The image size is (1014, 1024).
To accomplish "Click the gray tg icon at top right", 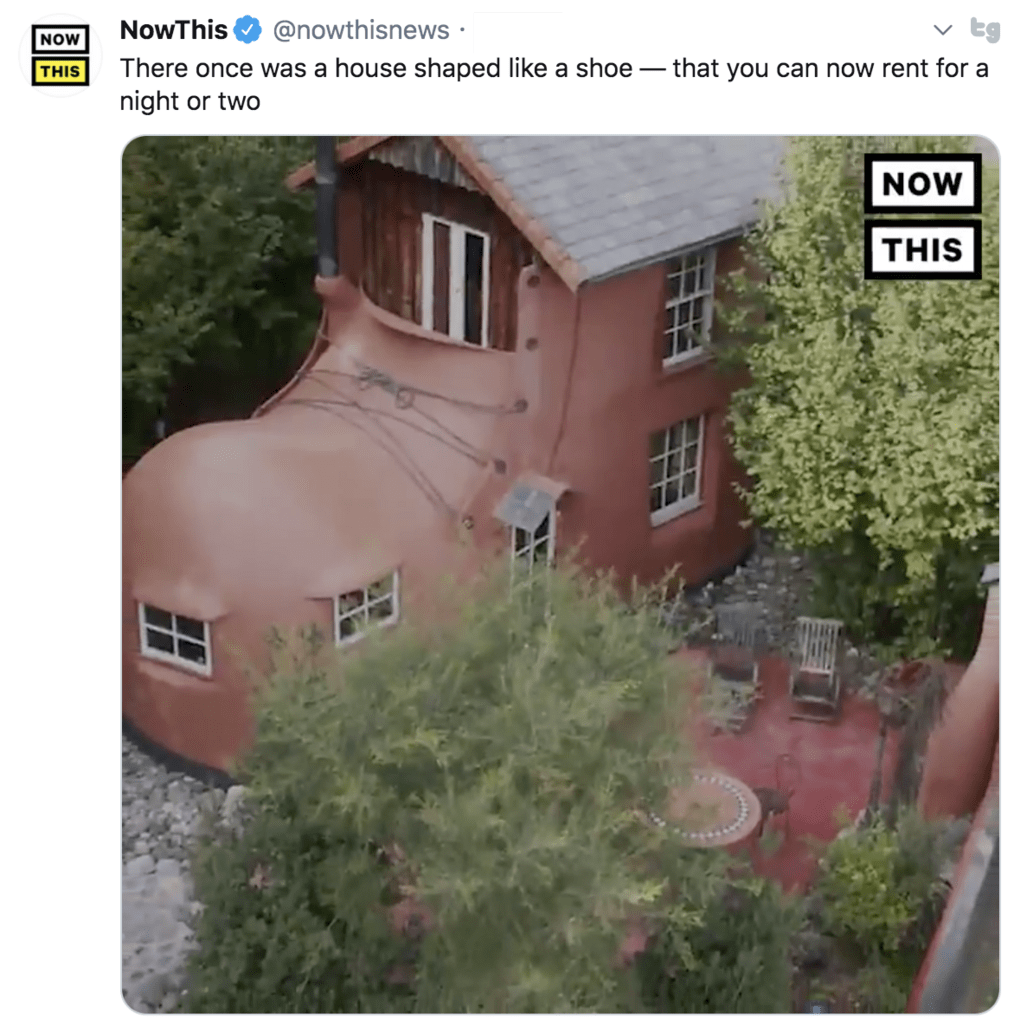I will coord(985,29).
